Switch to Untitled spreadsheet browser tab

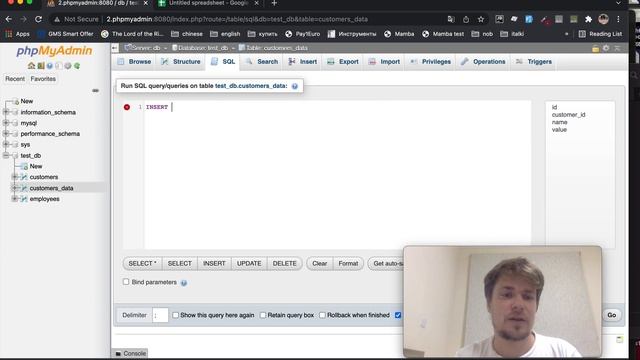tap(209, 3)
